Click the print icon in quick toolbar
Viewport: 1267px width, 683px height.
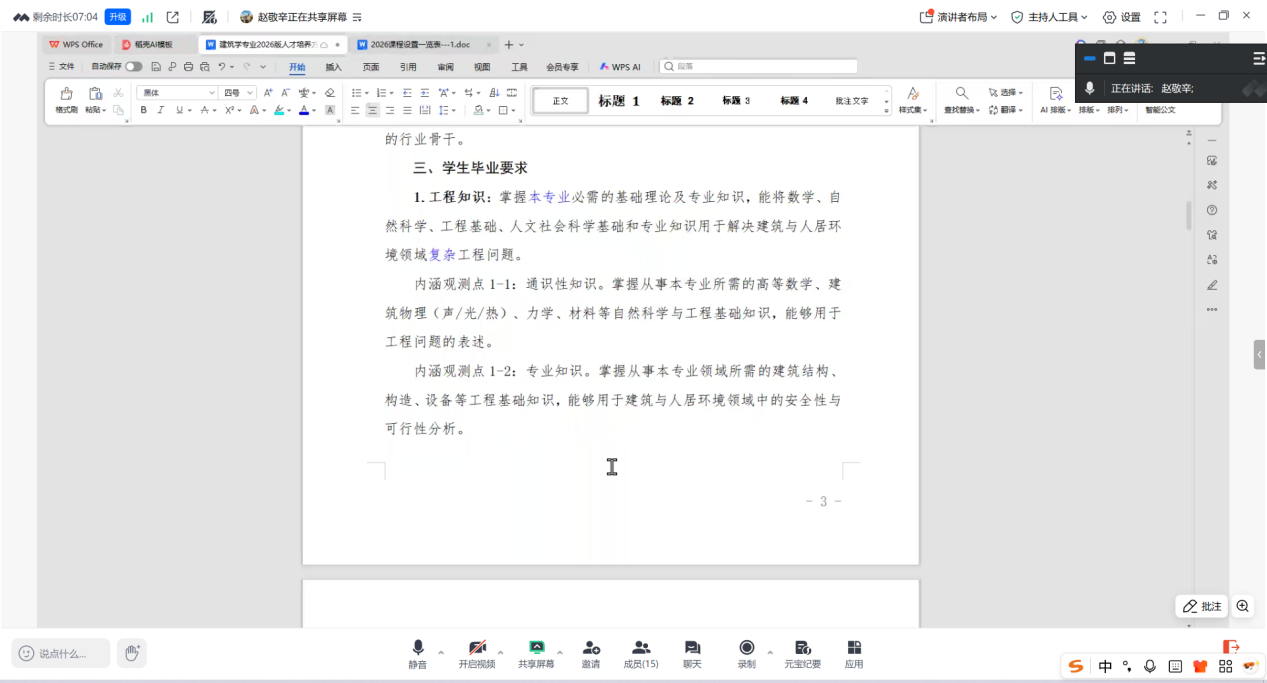(x=188, y=67)
